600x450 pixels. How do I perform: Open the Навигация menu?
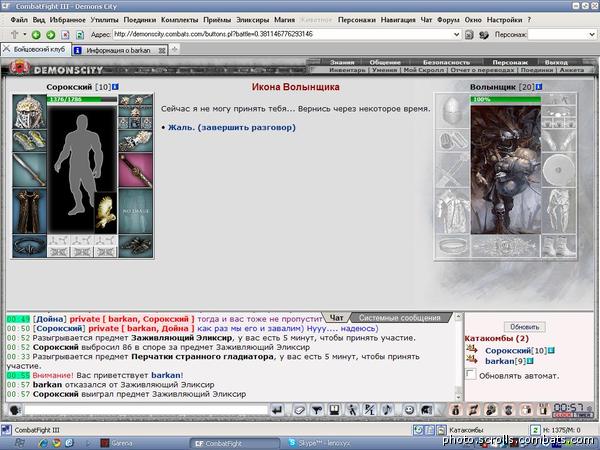coord(398,20)
